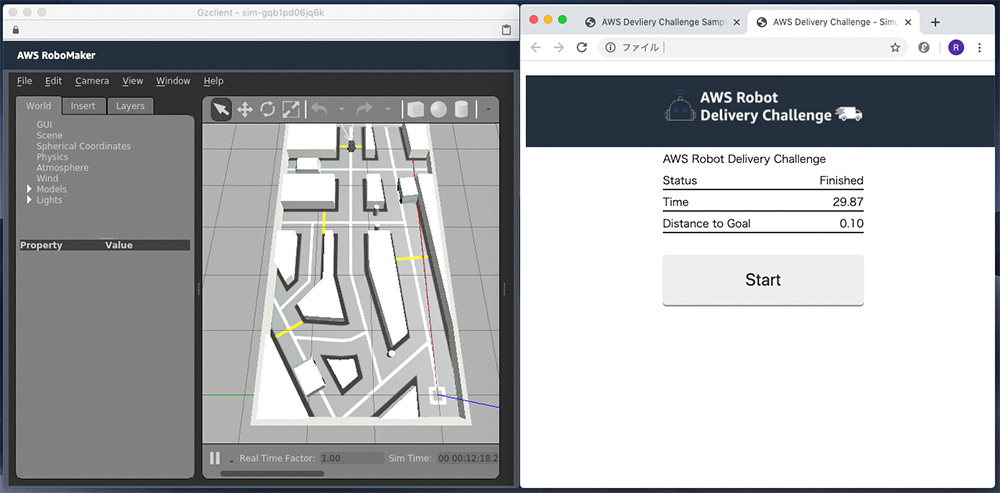This screenshot has height=493, width=1000.
Task: Open the Window menu
Action: (x=173, y=81)
